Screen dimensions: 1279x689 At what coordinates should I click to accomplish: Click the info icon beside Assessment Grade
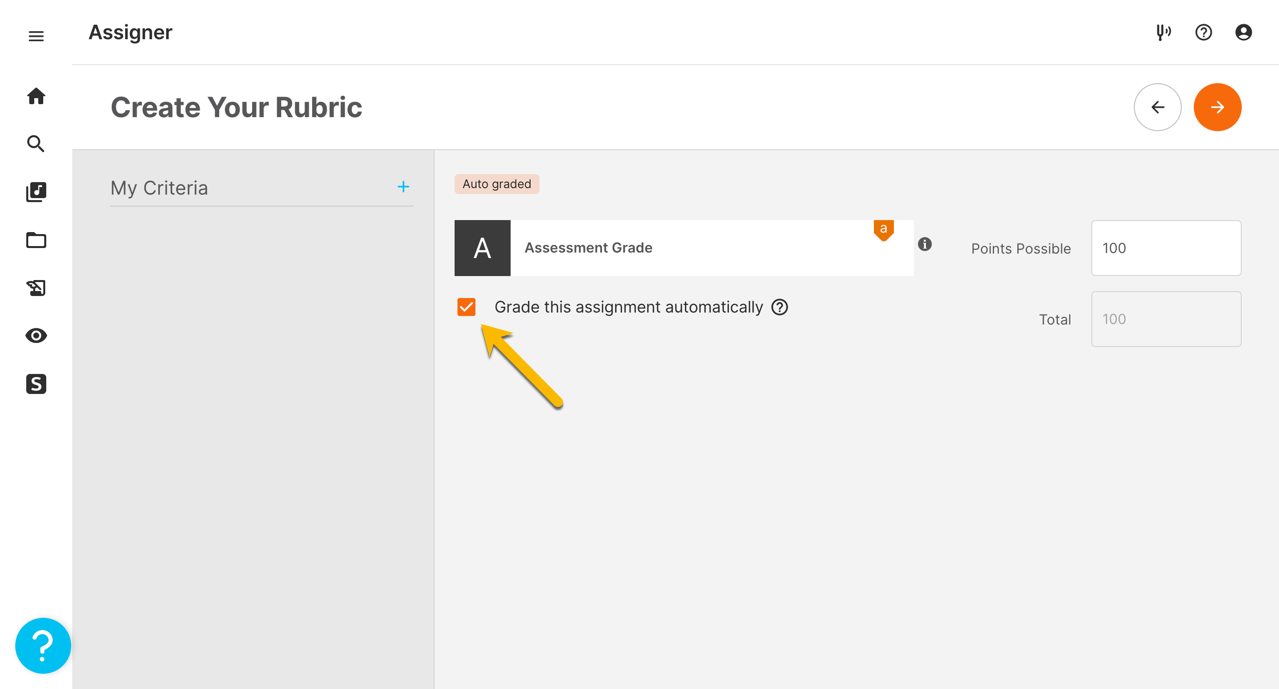[x=925, y=244]
